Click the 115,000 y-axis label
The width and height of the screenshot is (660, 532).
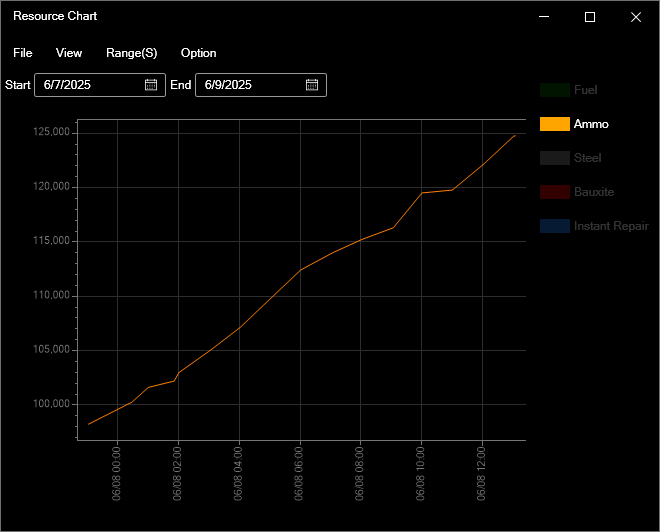[x=52, y=241]
